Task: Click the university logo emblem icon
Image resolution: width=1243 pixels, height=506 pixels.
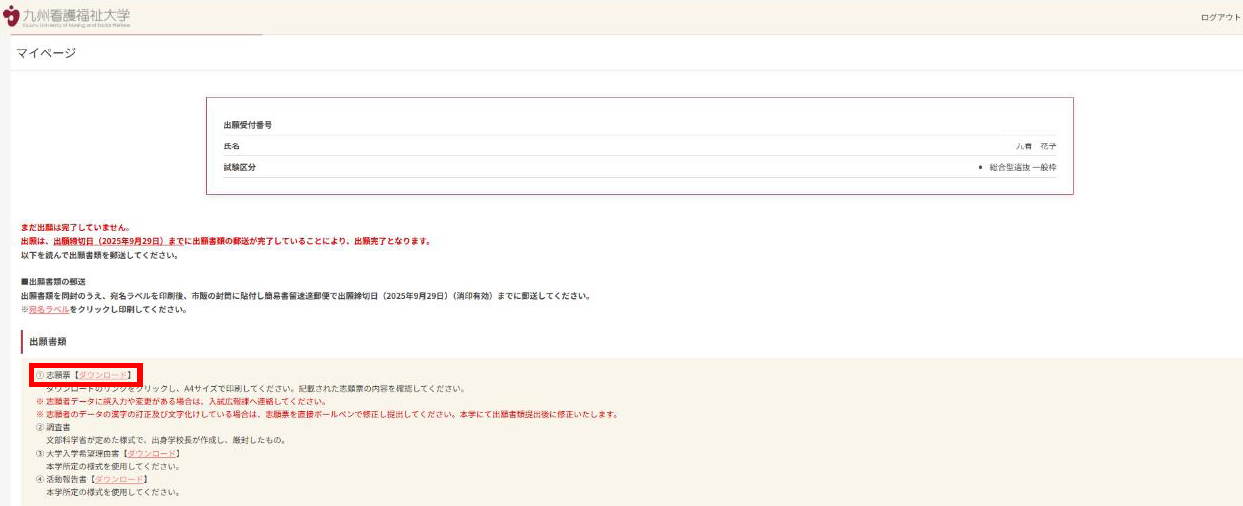Action: [x=11, y=17]
